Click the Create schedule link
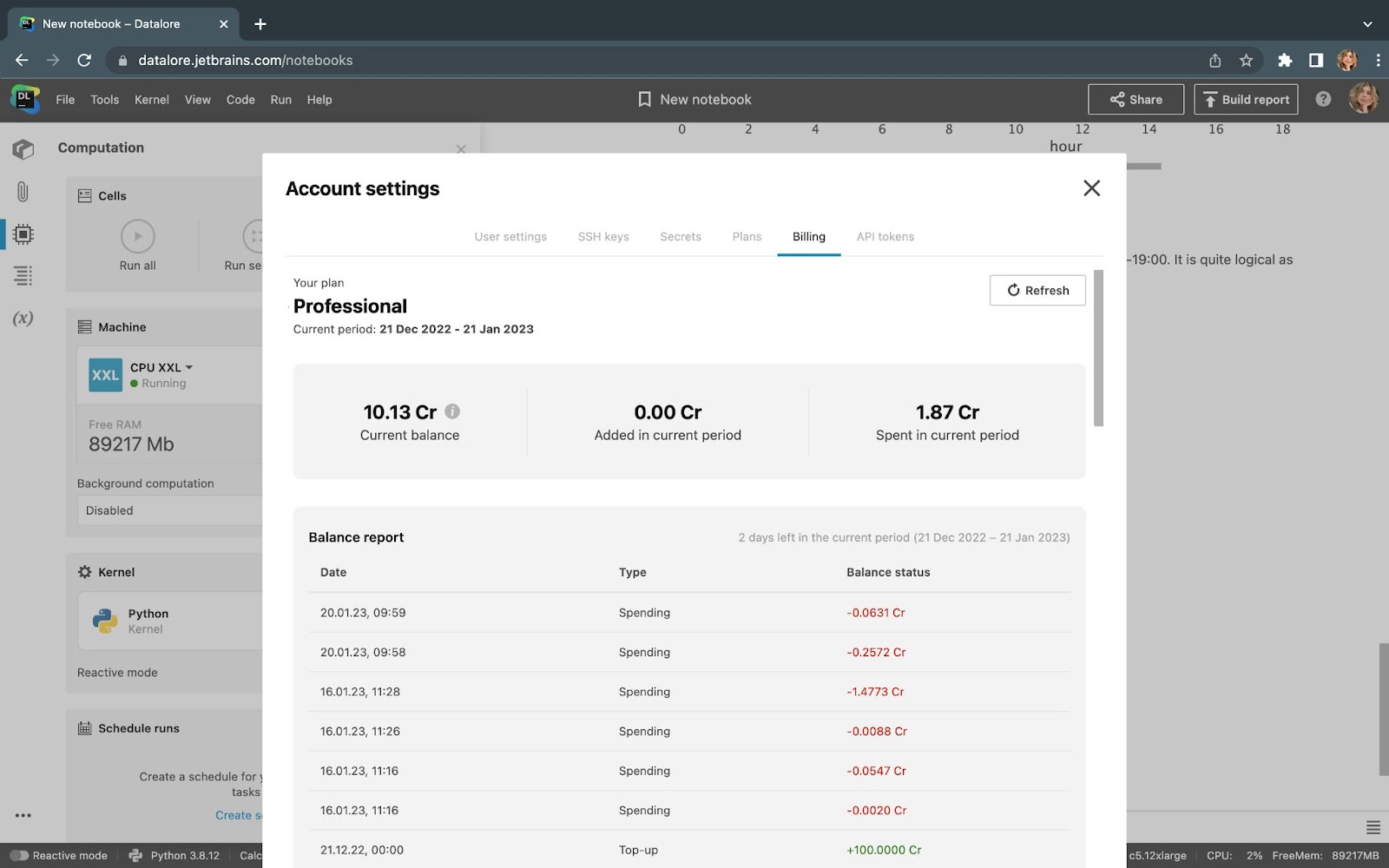The image size is (1389, 868). (x=239, y=815)
